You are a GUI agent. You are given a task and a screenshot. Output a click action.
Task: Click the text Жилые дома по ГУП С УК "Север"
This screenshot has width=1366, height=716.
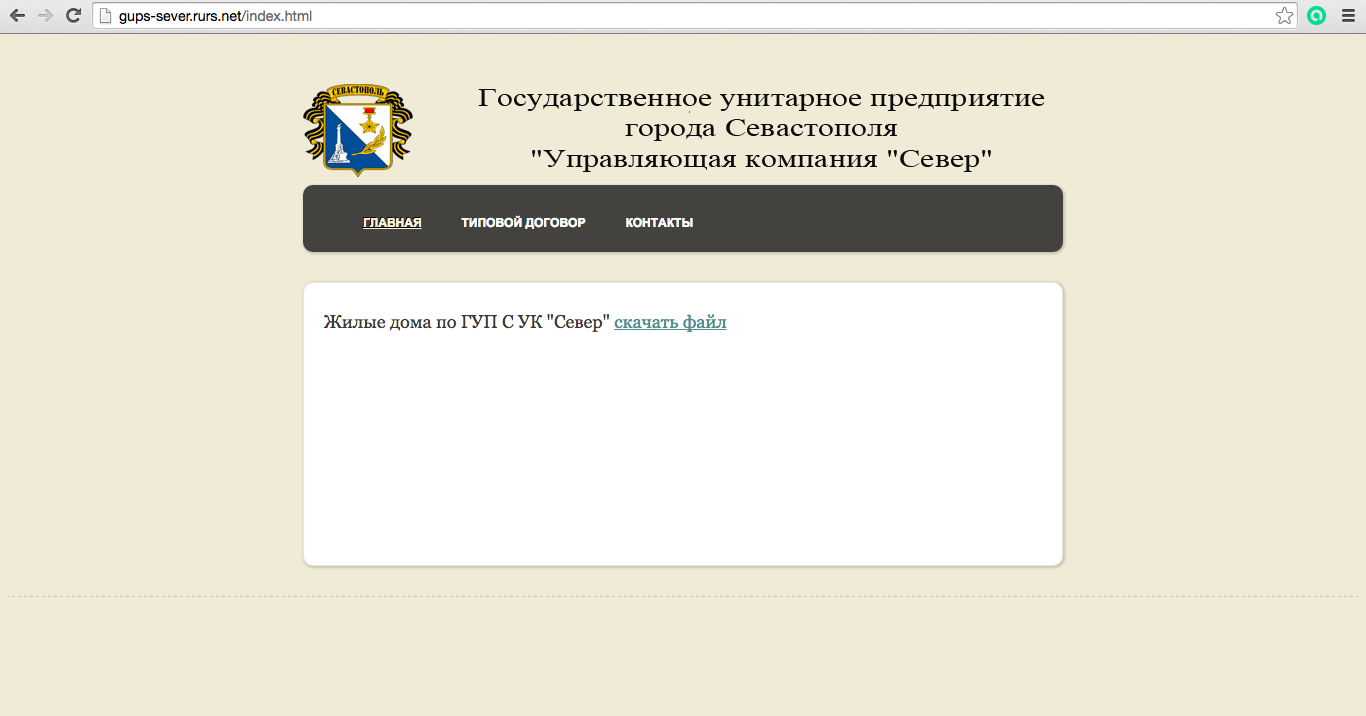pyautogui.click(x=466, y=322)
